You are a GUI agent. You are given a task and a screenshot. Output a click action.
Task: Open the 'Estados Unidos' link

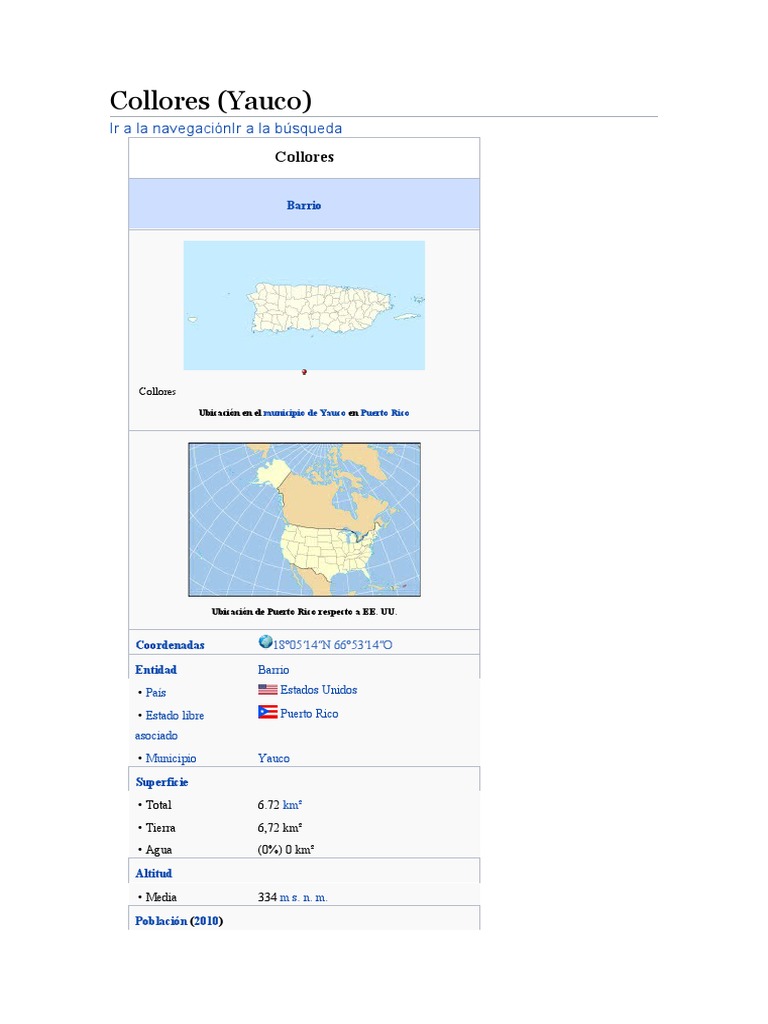click(x=319, y=690)
